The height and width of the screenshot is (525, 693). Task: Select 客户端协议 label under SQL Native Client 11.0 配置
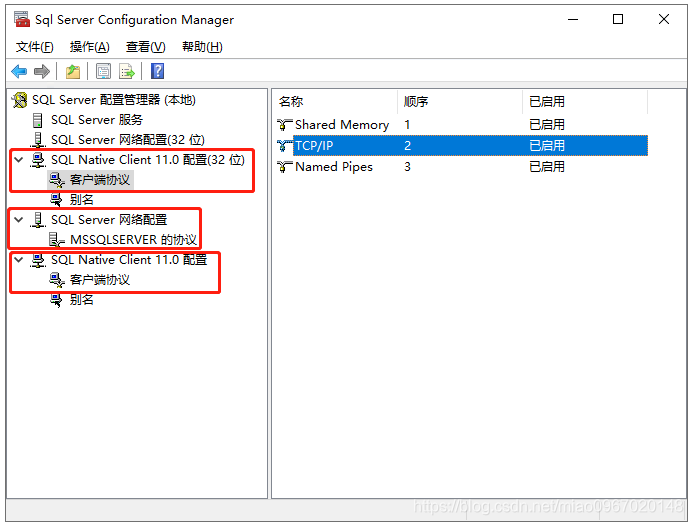[x=100, y=280]
